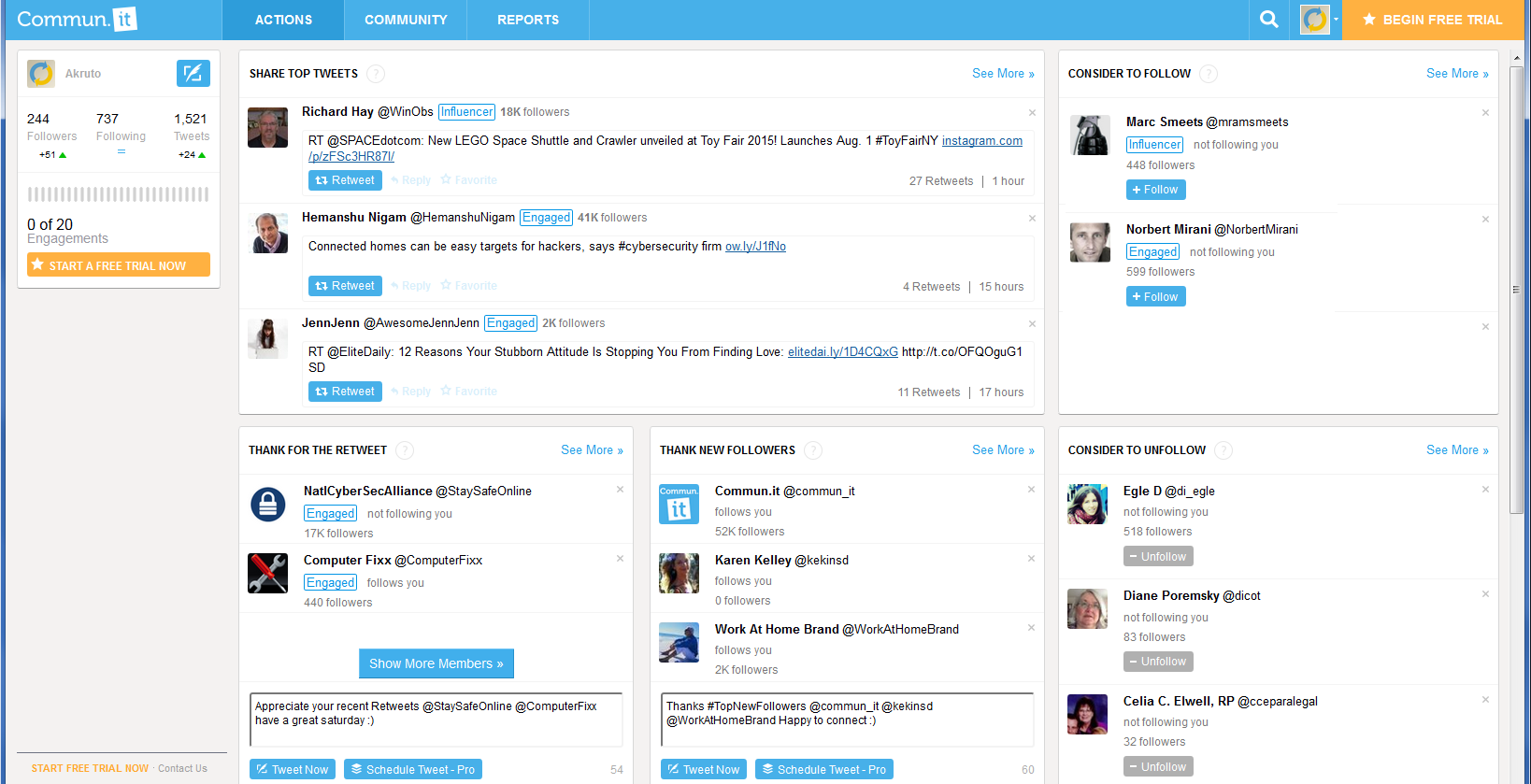Open the instagram.com link in Richard Hay's tweet

[981, 141]
